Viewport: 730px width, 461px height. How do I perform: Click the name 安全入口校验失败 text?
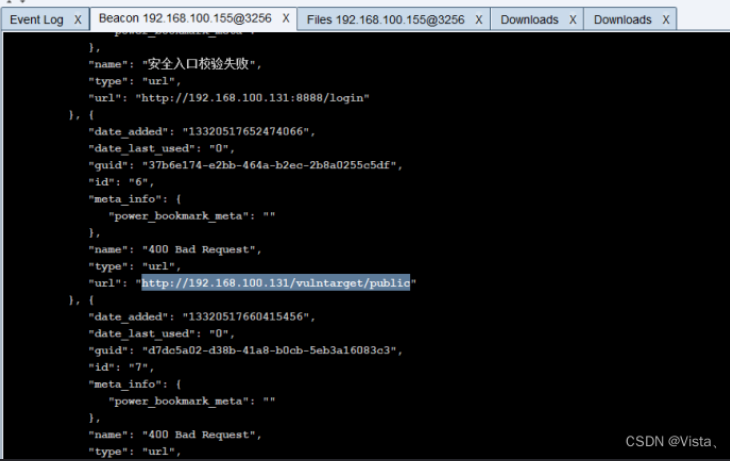coord(198,64)
